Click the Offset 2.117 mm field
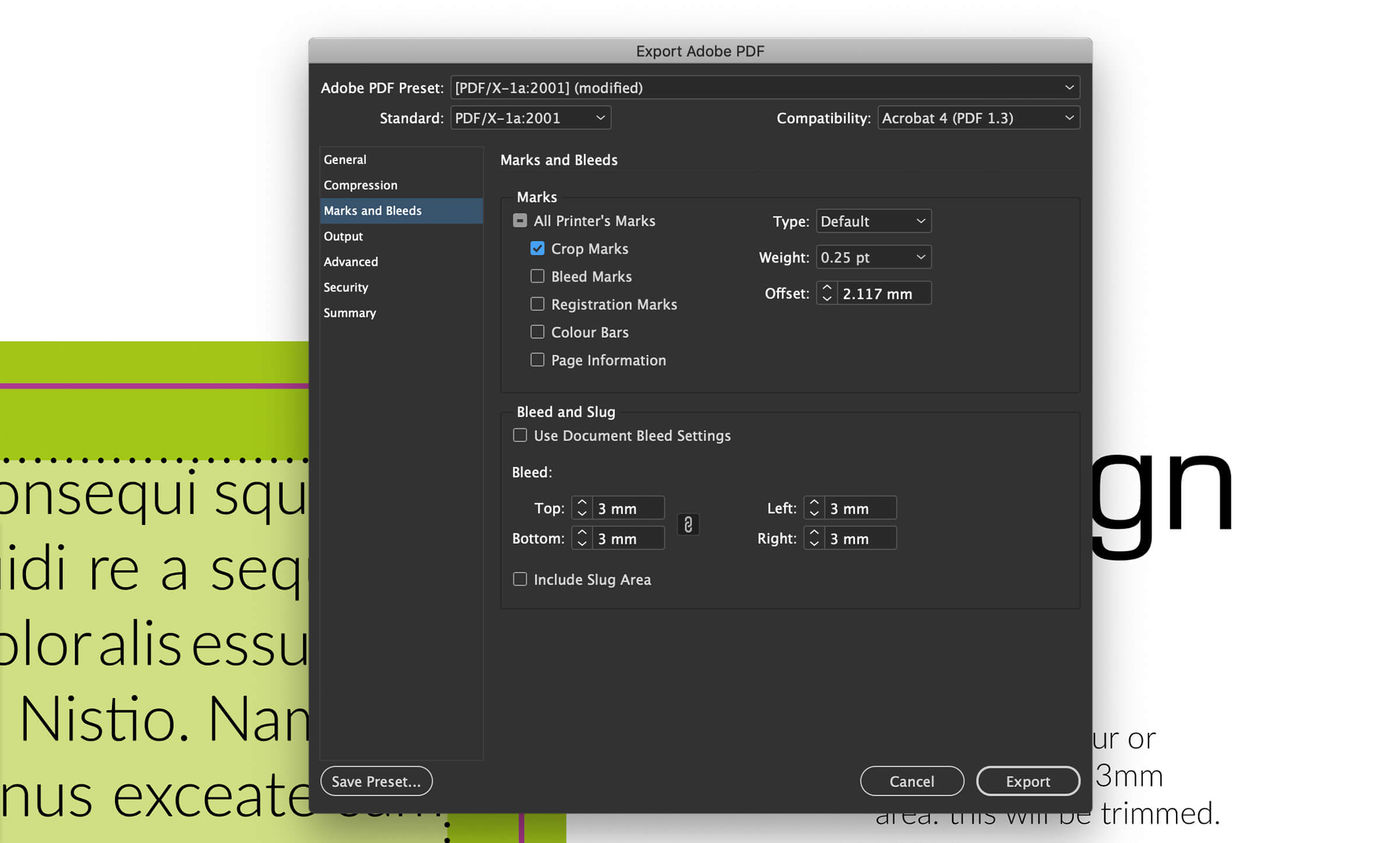This screenshot has height=843, width=1400. 884,293
